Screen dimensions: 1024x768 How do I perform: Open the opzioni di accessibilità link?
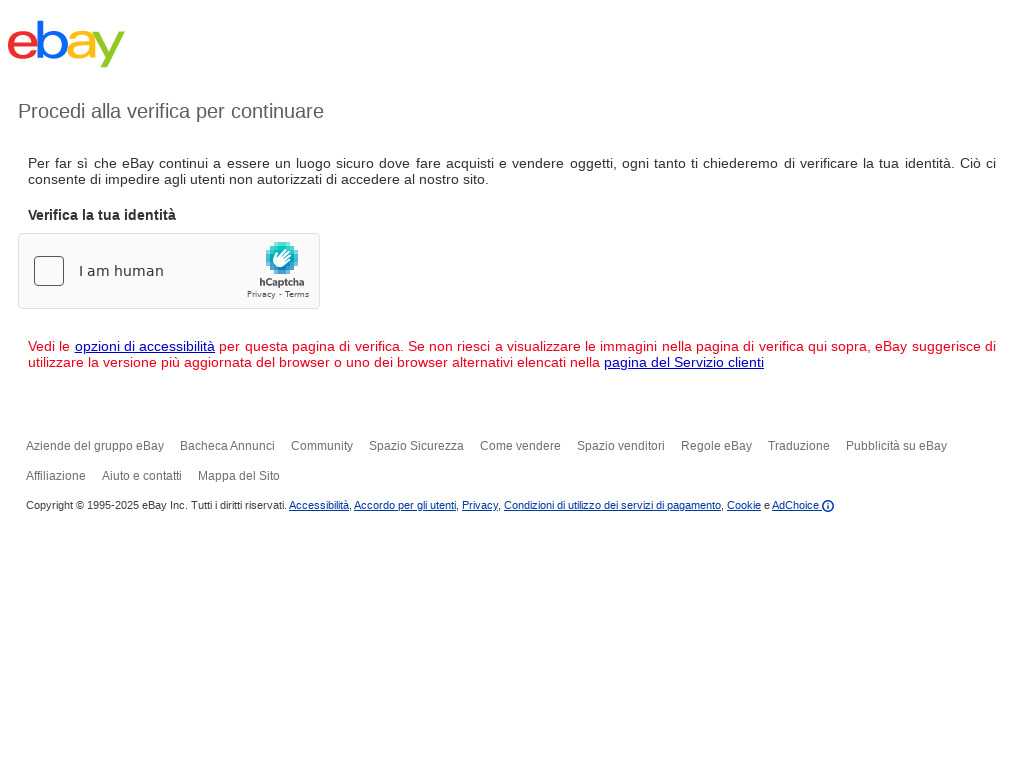pos(144,347)
